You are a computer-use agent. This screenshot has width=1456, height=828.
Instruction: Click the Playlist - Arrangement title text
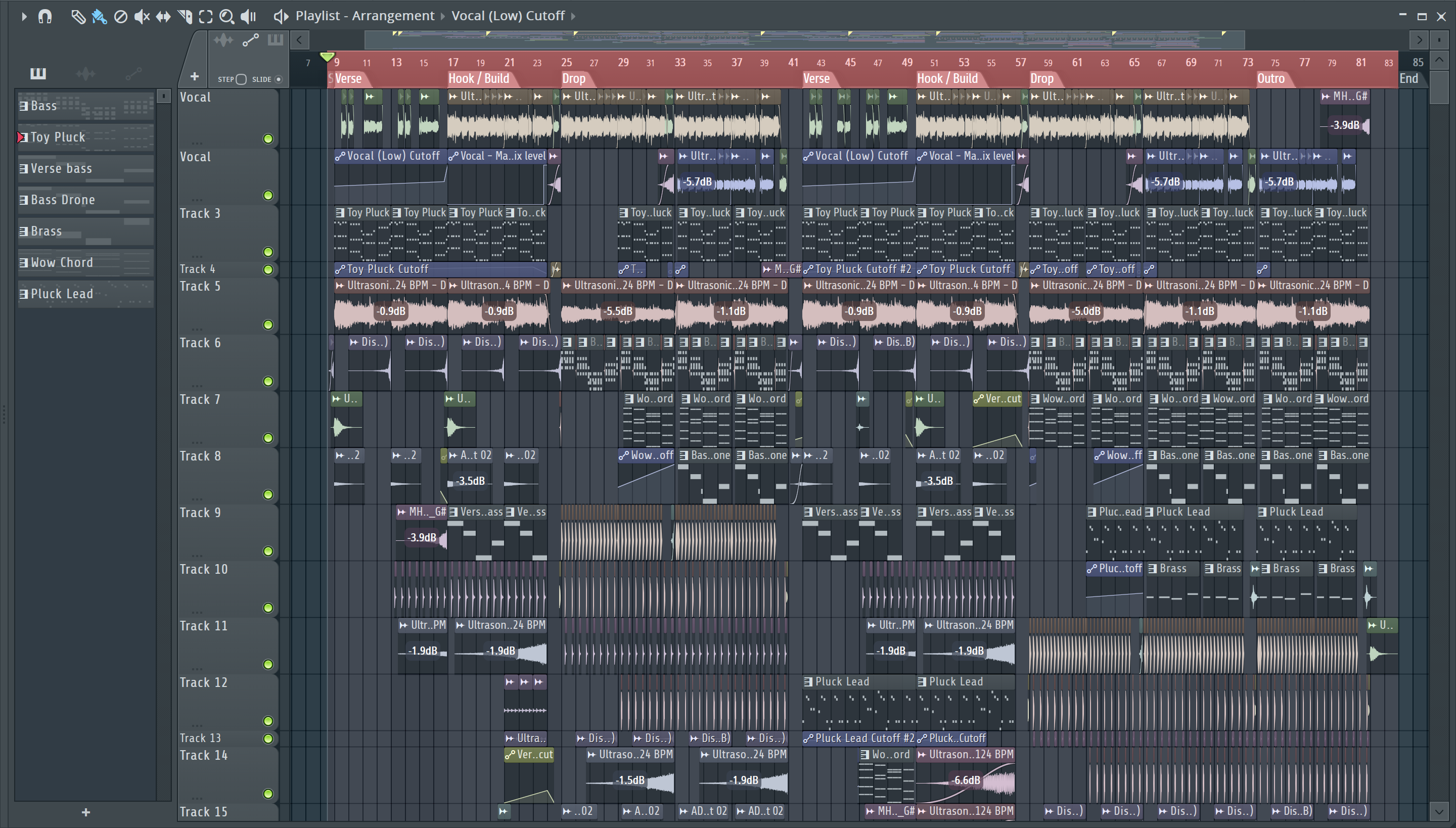coord(365,16)
